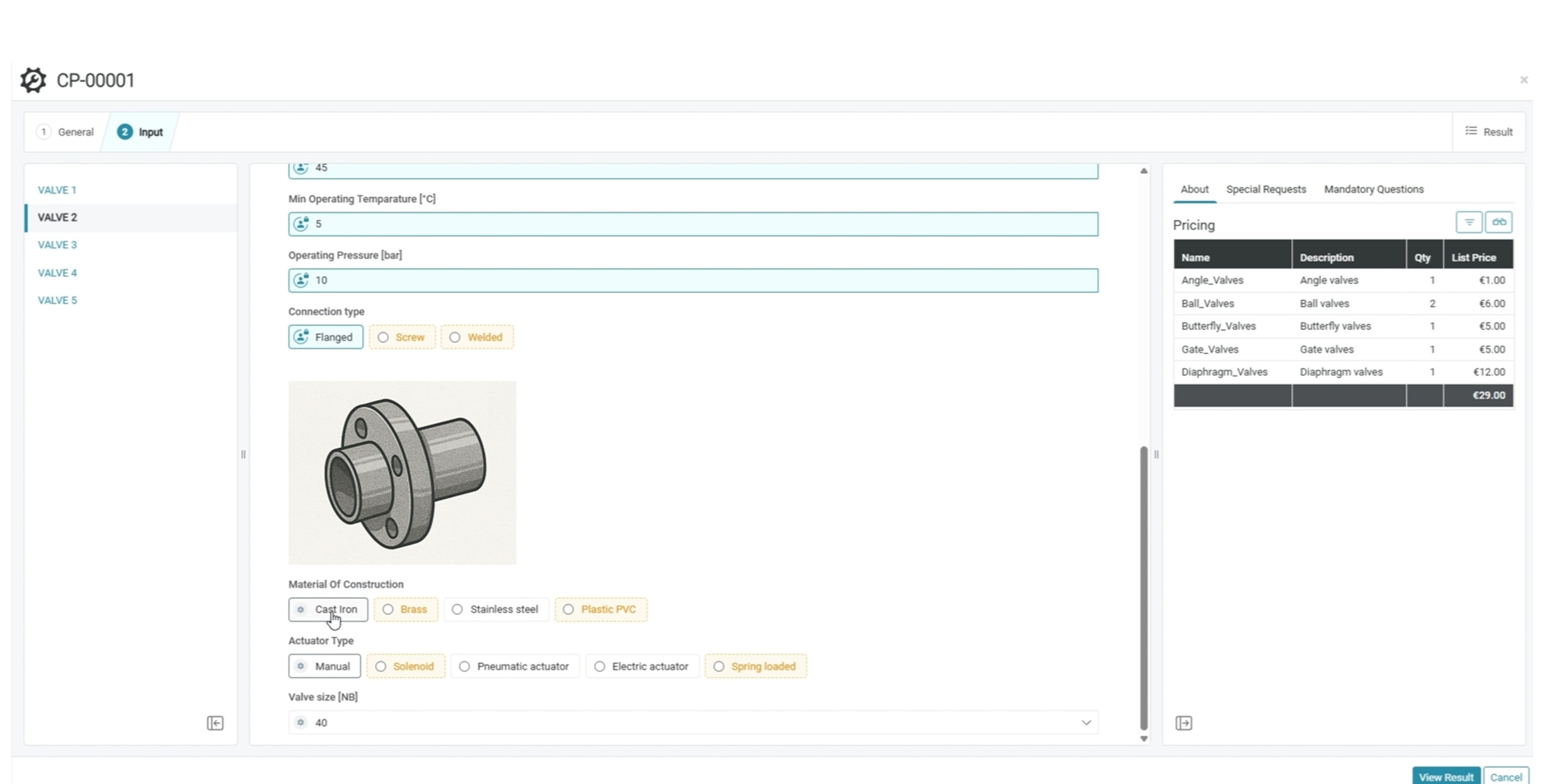
Task: Select VALVE 3 in the sidebar
Action: [x=57, y=245]
